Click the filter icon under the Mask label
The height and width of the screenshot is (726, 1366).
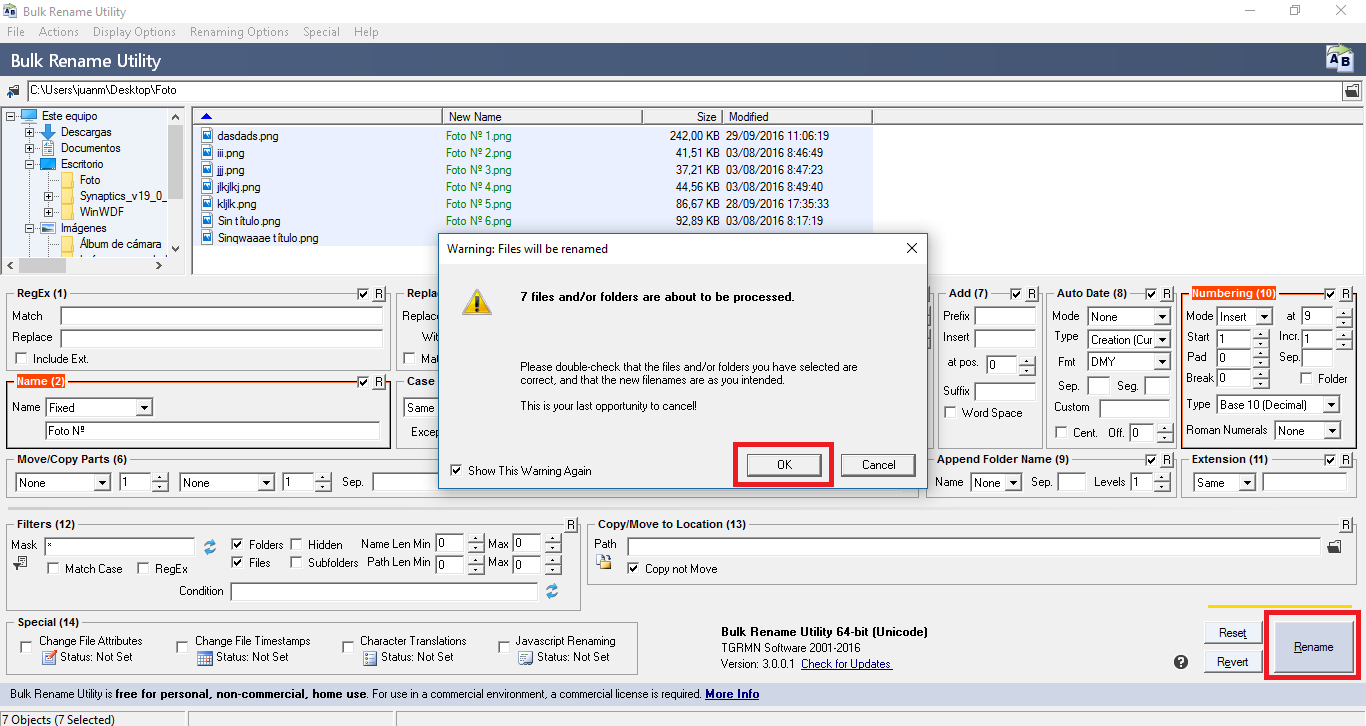(20, 565)
